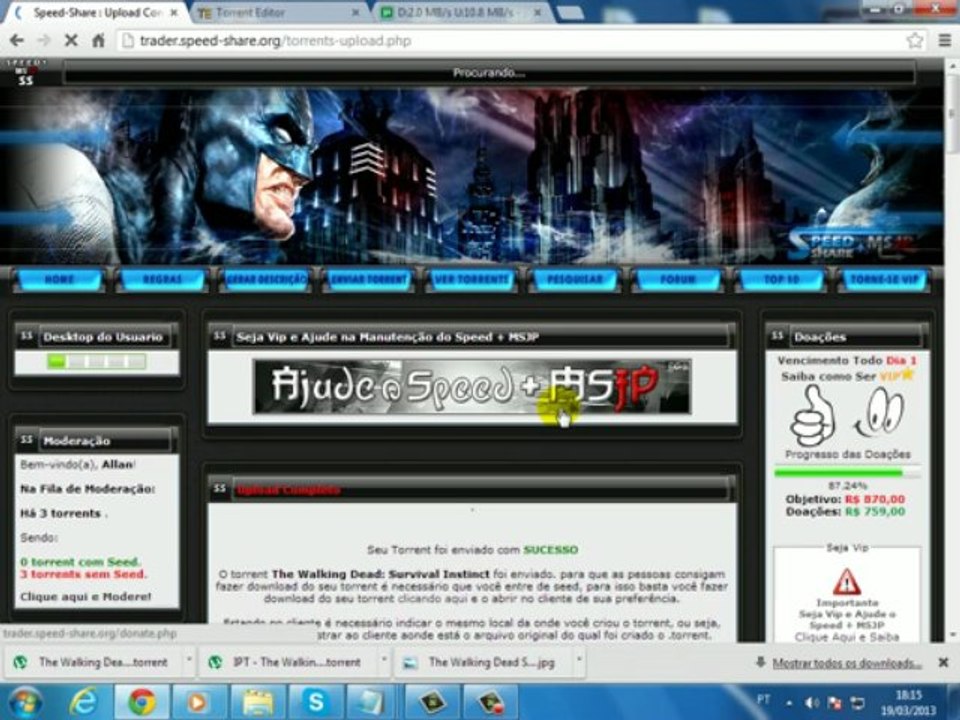Stop page loading with the X icon
This screenshot has height=720, width=960.
click(x=71, y=41)
